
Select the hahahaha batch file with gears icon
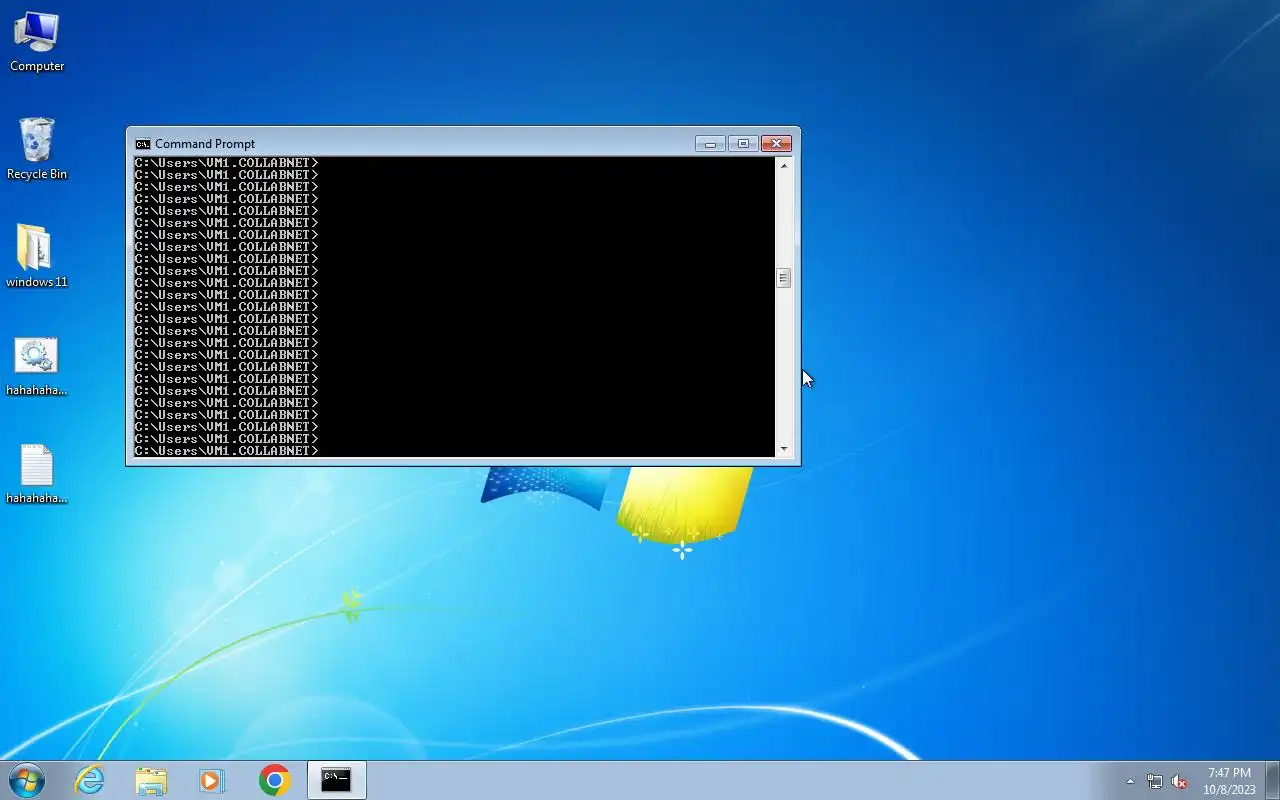coord(37,366)
